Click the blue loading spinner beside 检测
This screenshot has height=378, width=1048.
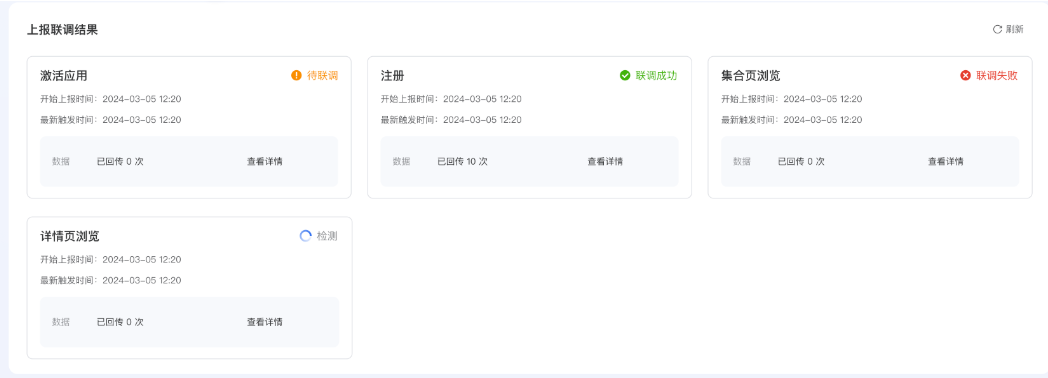[x=305, y=236]
